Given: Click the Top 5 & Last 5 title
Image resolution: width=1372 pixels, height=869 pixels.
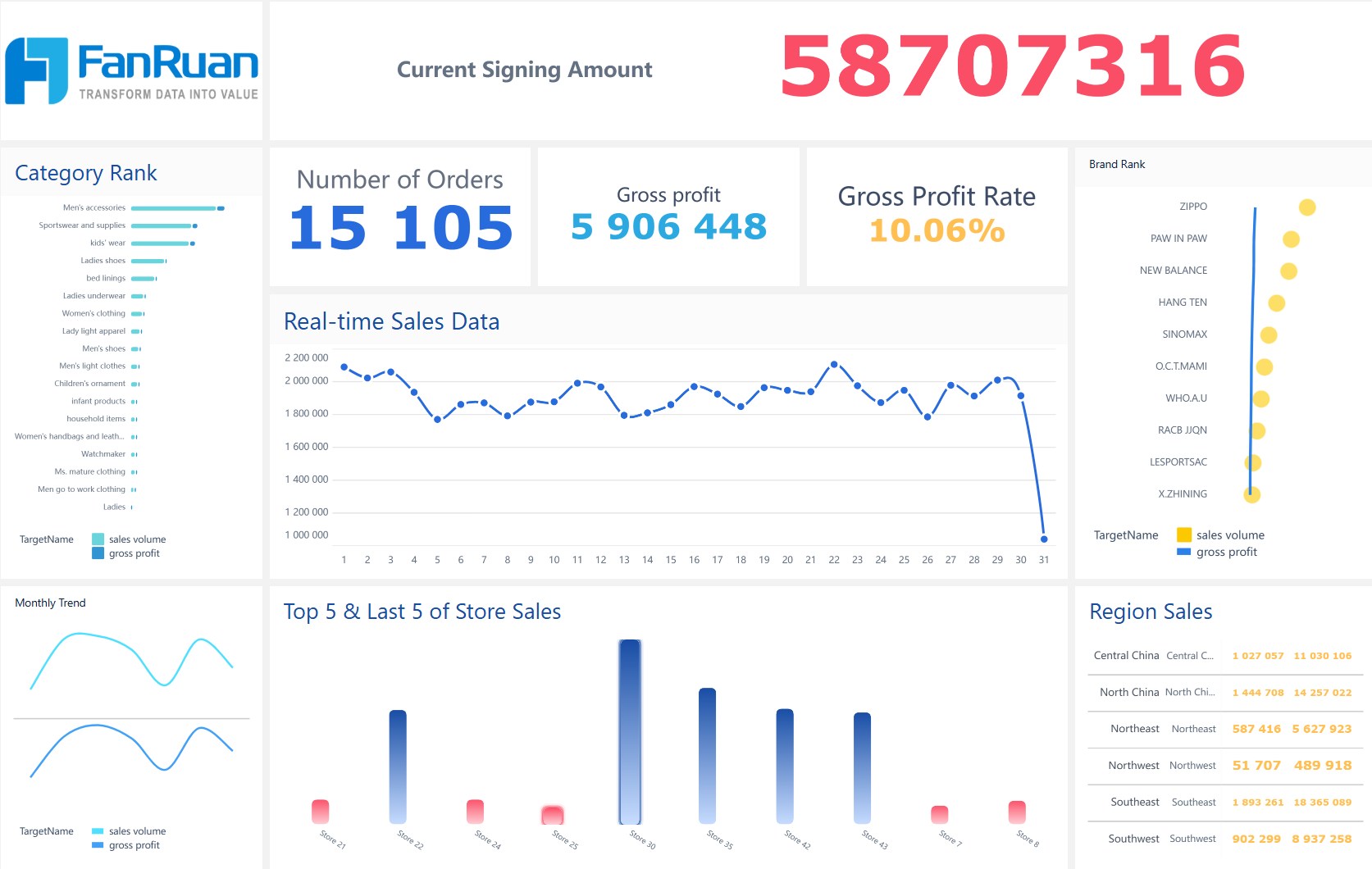Looking at the screenshot, I should (x=422, y=612).
